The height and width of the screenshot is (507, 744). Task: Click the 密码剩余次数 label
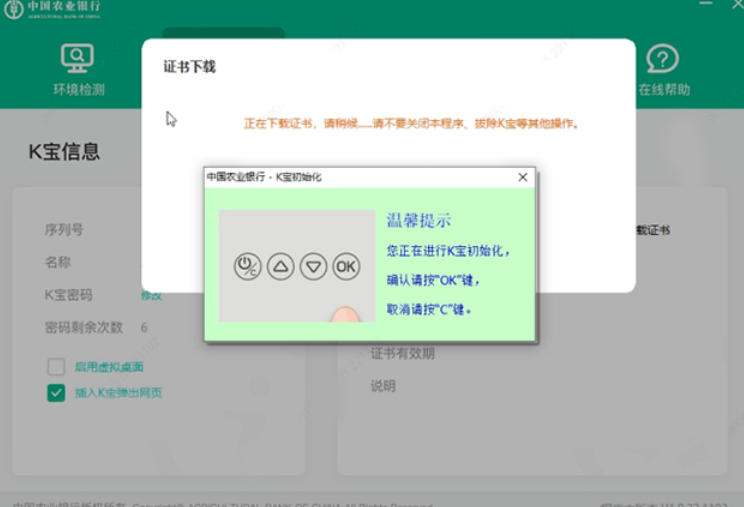coord(84,327)
